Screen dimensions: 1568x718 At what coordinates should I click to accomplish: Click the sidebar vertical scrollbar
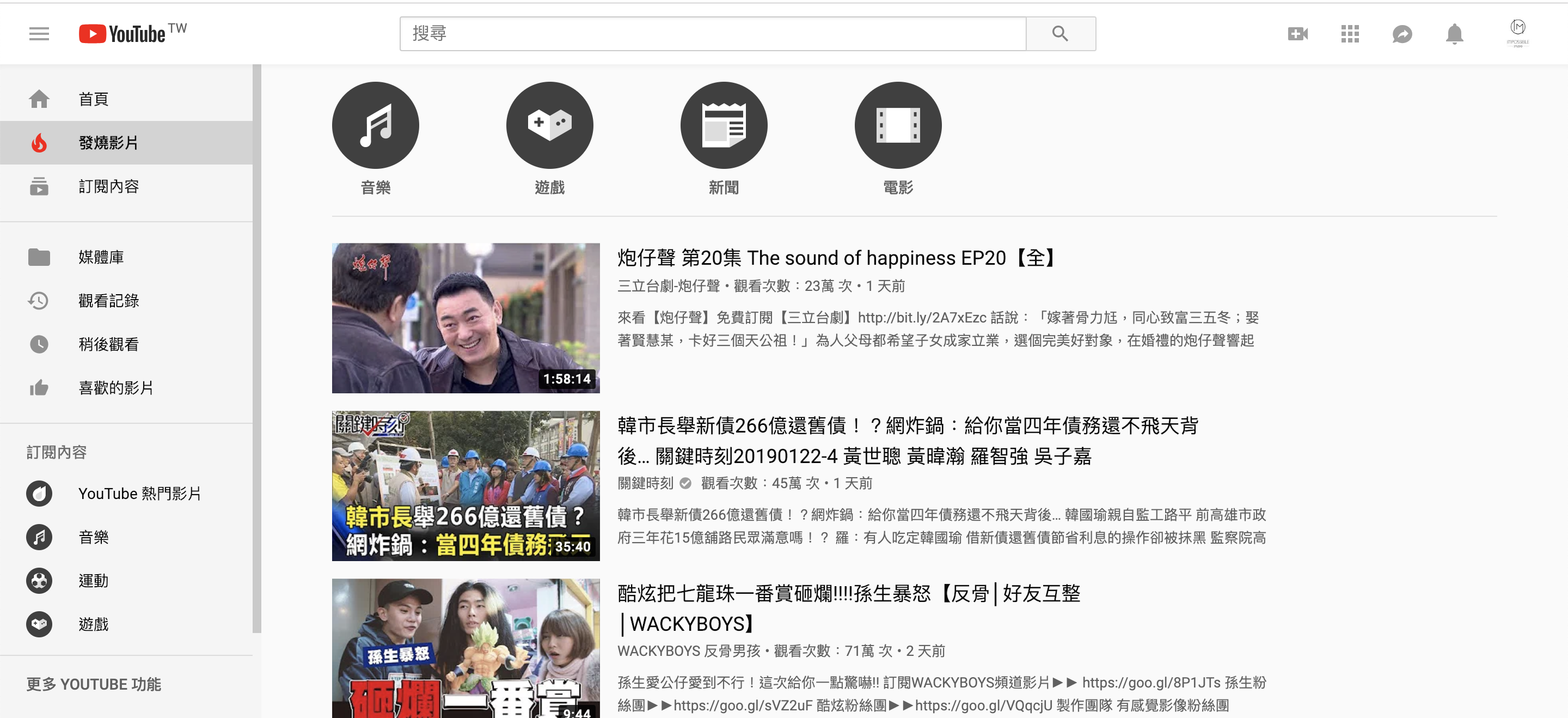coord(257,349)
